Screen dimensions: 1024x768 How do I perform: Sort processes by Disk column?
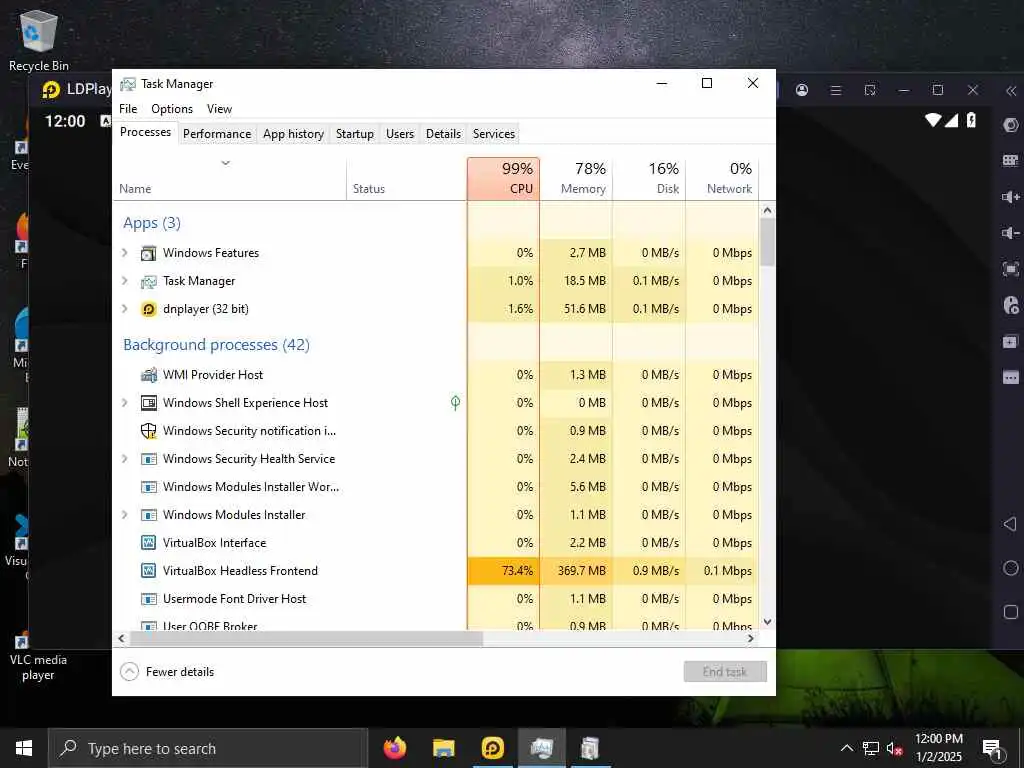click(649, 178)
